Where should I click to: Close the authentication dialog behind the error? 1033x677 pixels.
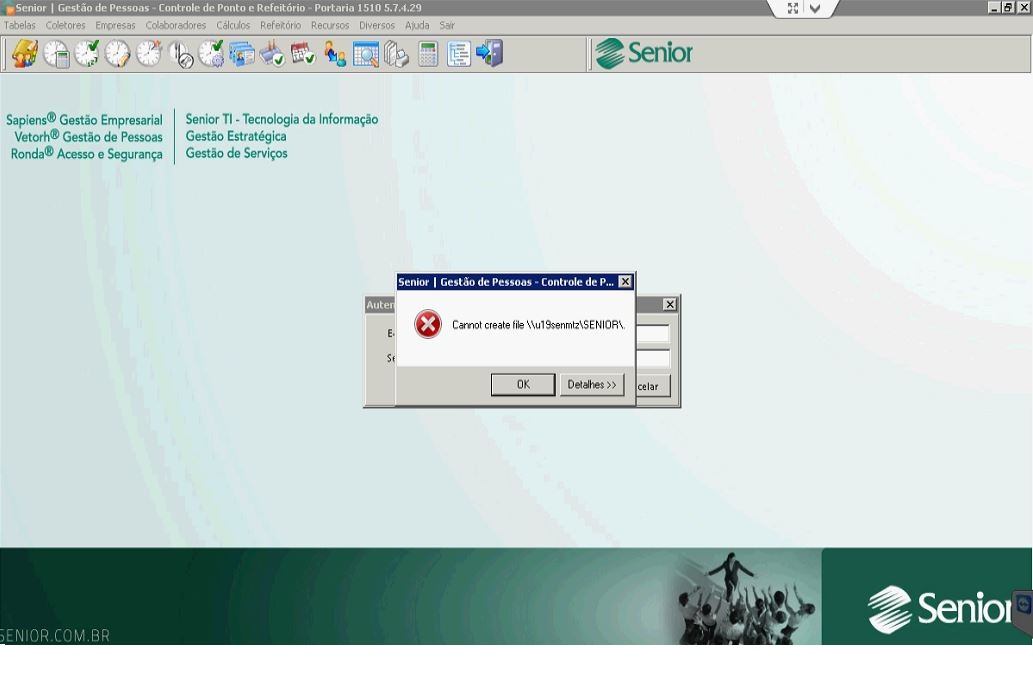coord(669,304)
